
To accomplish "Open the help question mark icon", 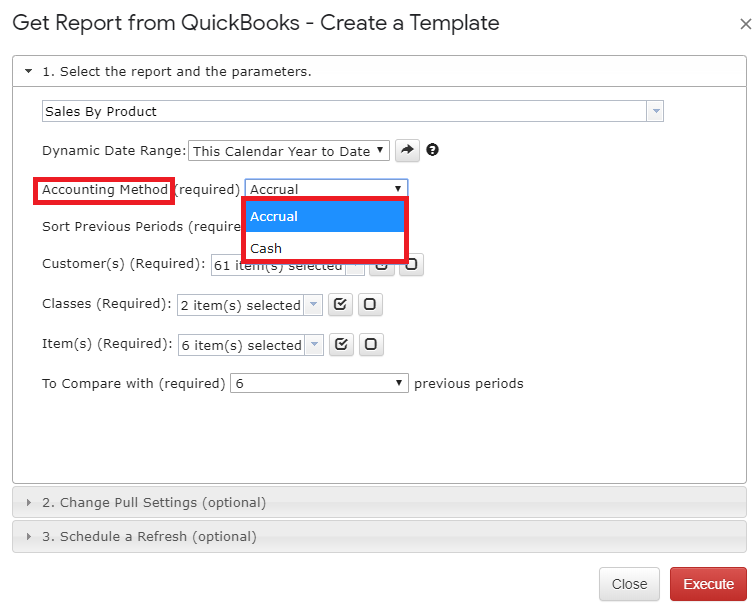I will pyautogui.click(x=432, y=150).
